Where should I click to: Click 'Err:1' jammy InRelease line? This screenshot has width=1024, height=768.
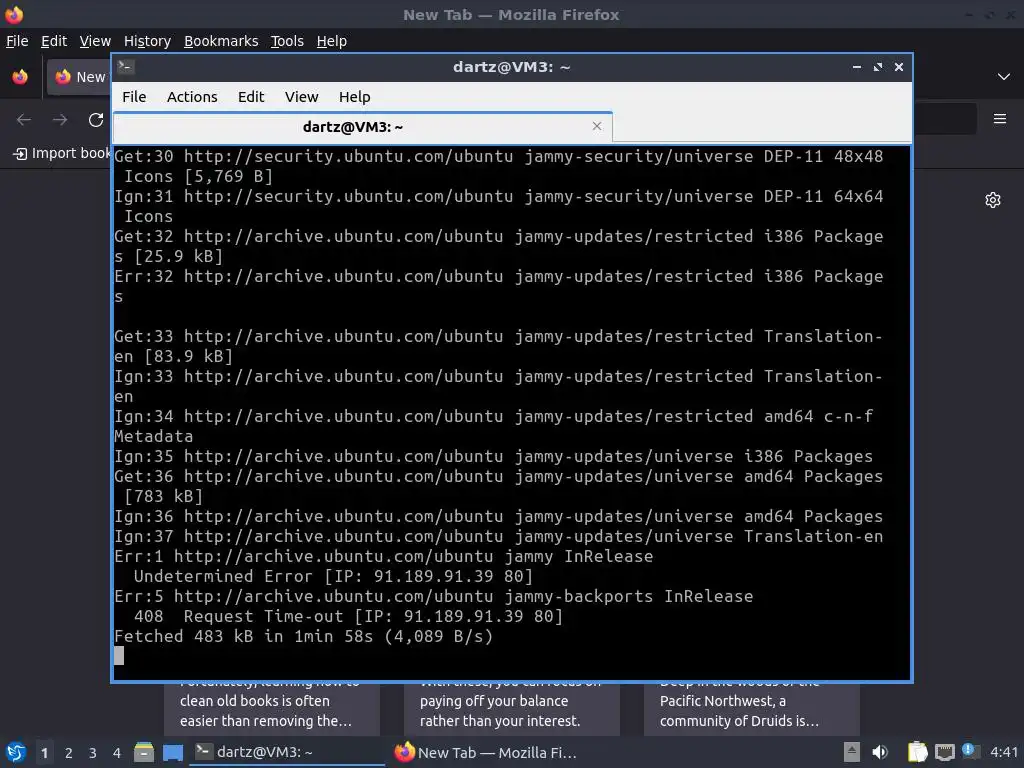(x=383, y=556)
